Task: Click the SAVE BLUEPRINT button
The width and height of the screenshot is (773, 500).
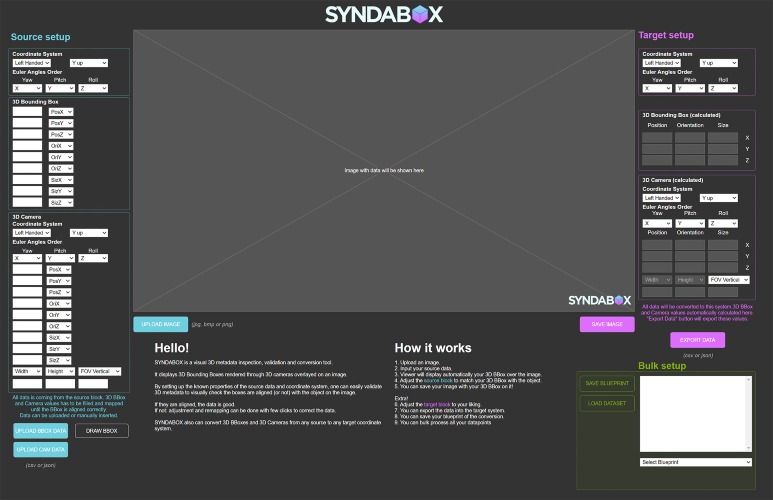Action: point(607,383)
